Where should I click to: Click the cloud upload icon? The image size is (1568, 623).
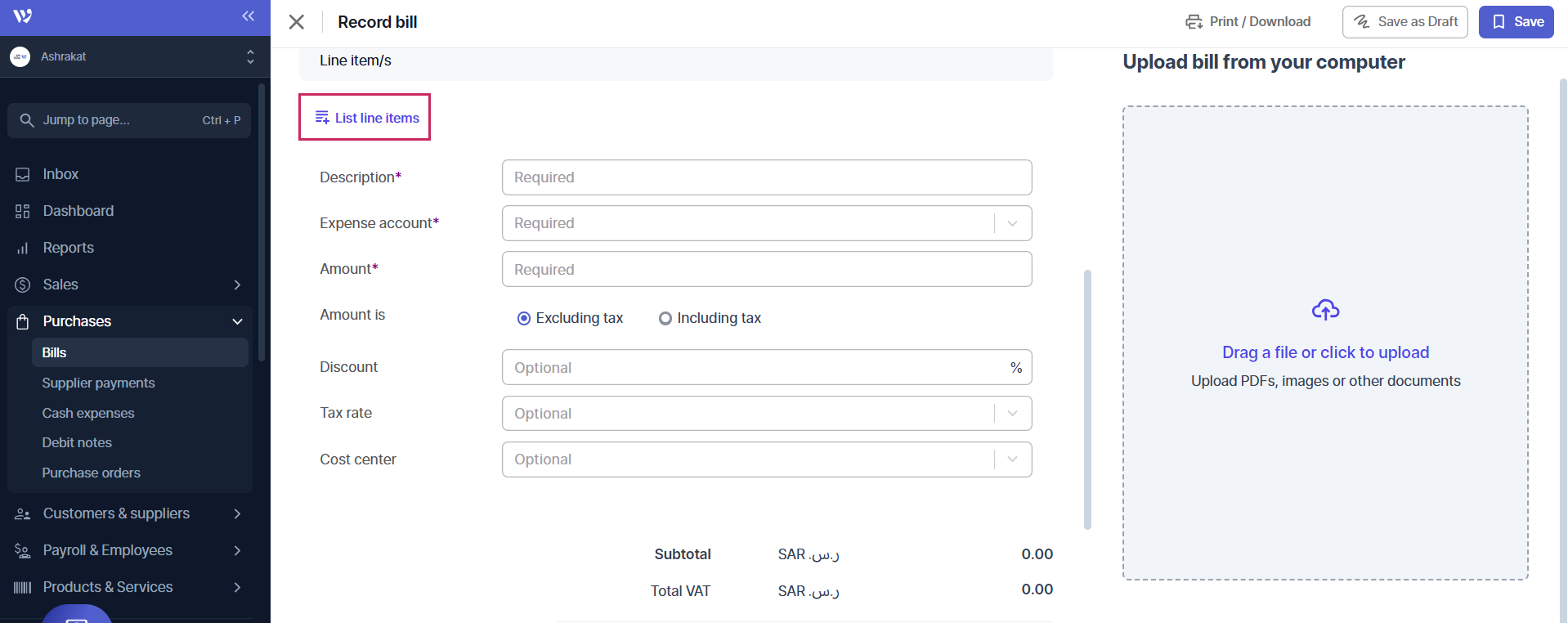pos(1325,310)
